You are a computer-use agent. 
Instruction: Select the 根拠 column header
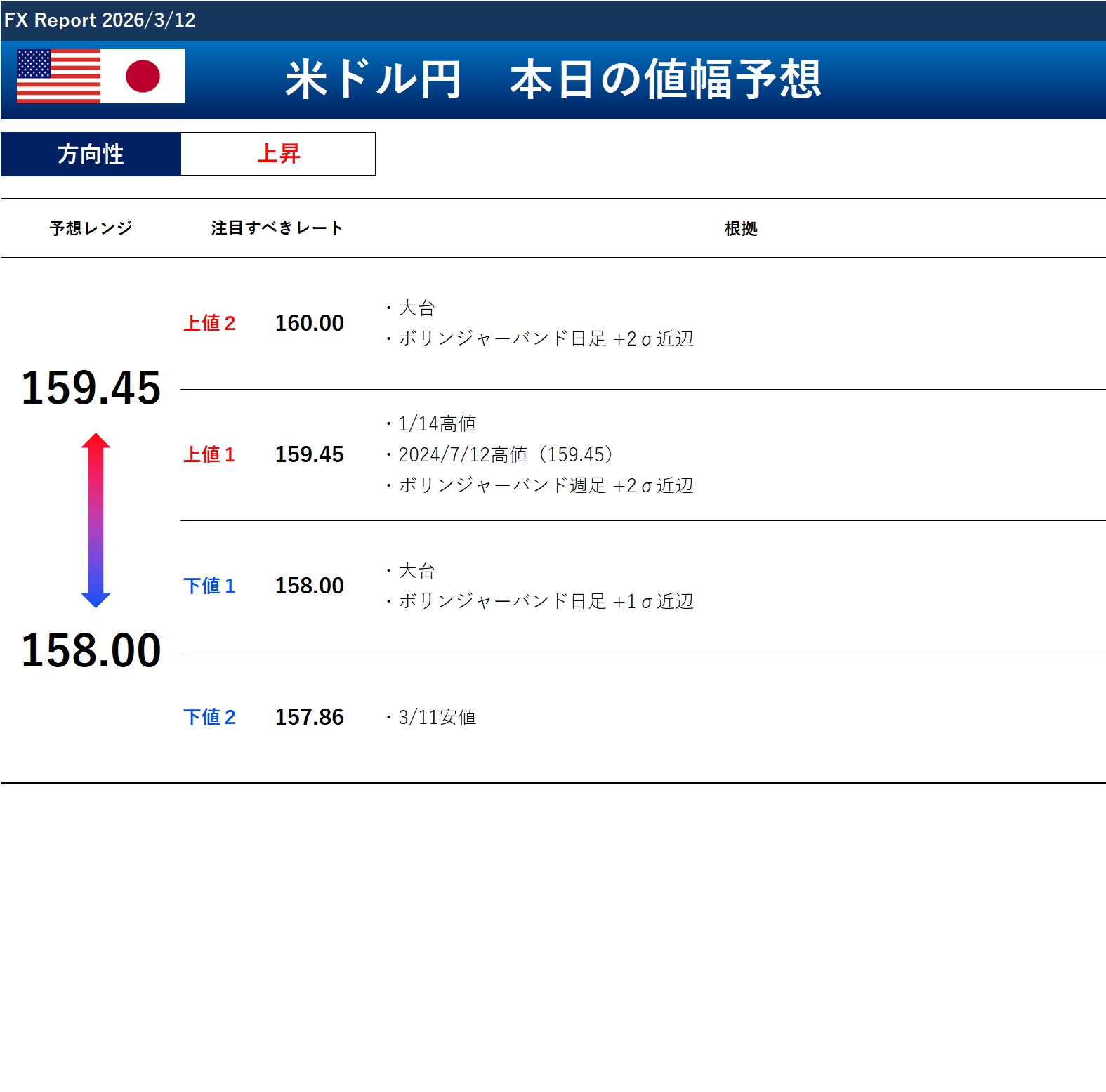tap(740, 228)
